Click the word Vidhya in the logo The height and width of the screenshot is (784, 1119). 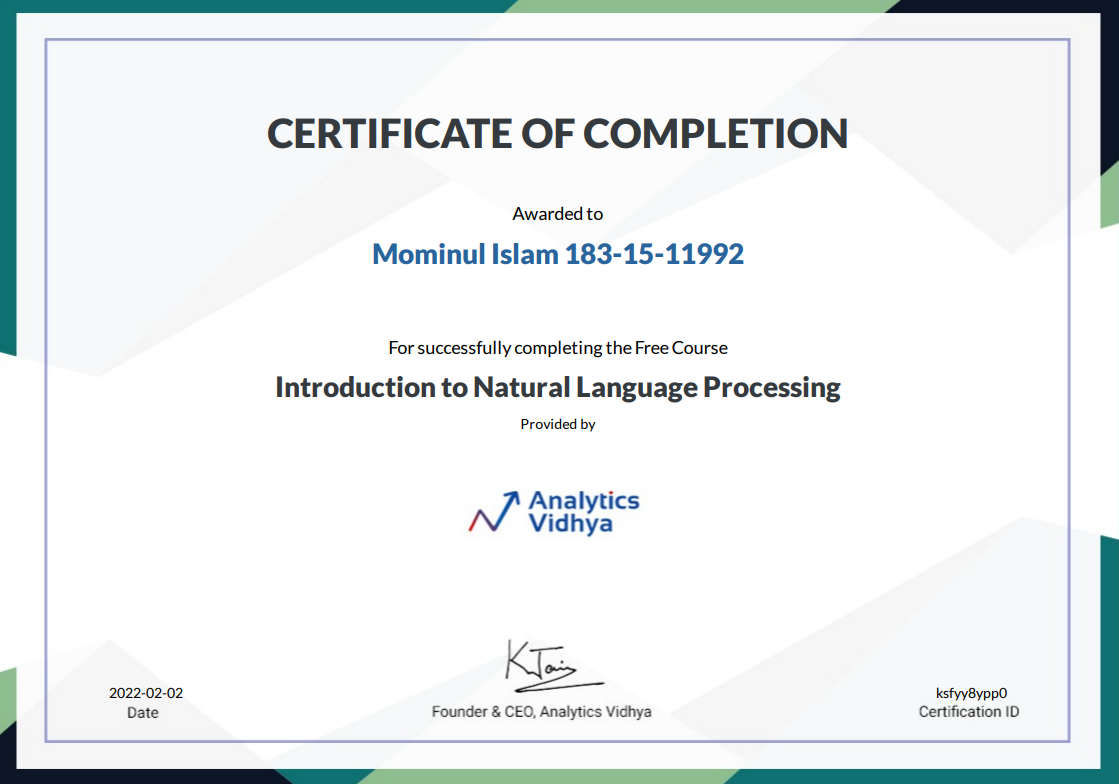[x=570, y=523]
